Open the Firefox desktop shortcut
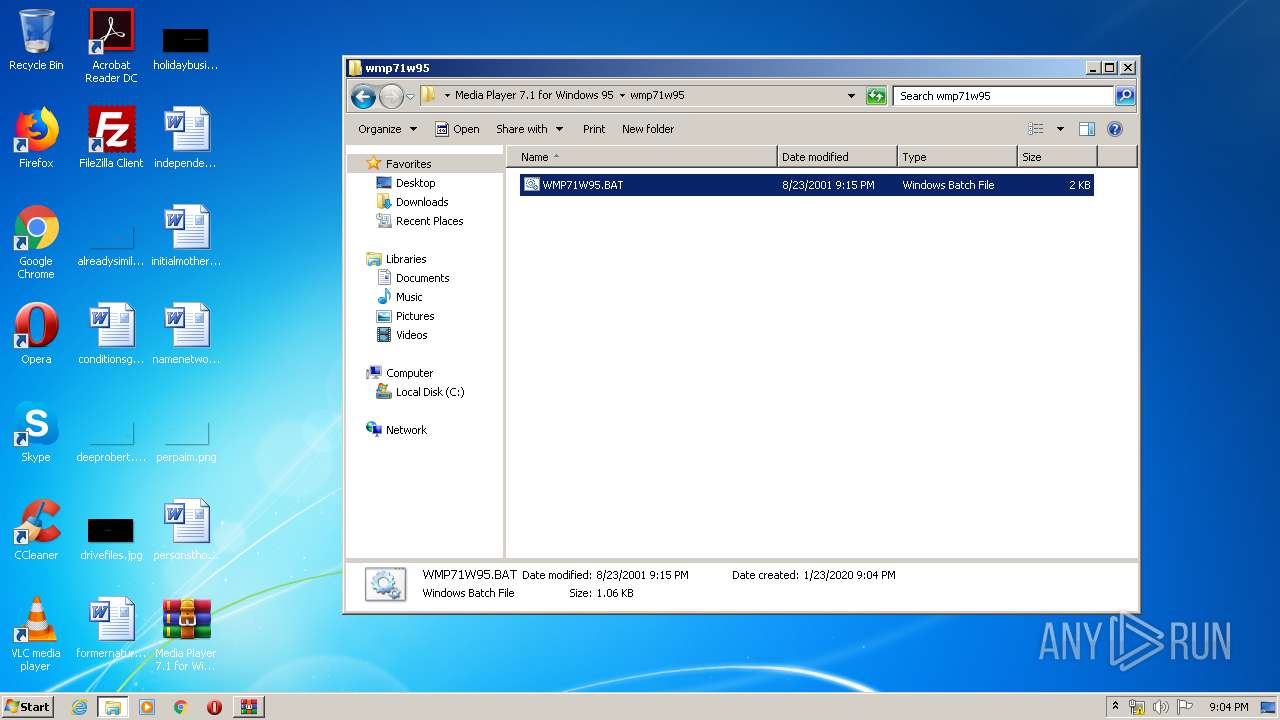Viewport: 1280px width, 720px height. coord(36,137)
